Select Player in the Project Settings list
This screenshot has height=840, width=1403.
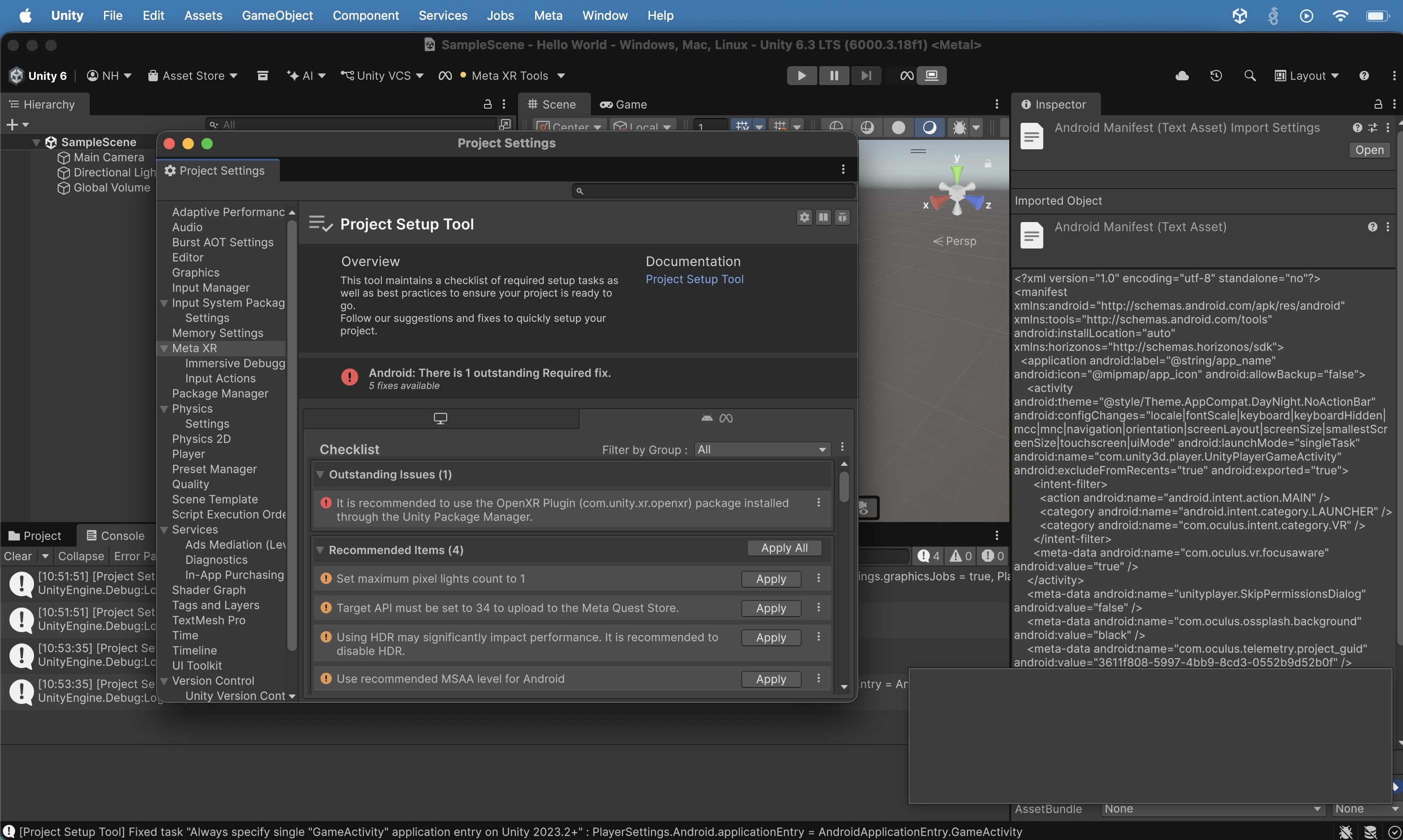pos(189,454)
